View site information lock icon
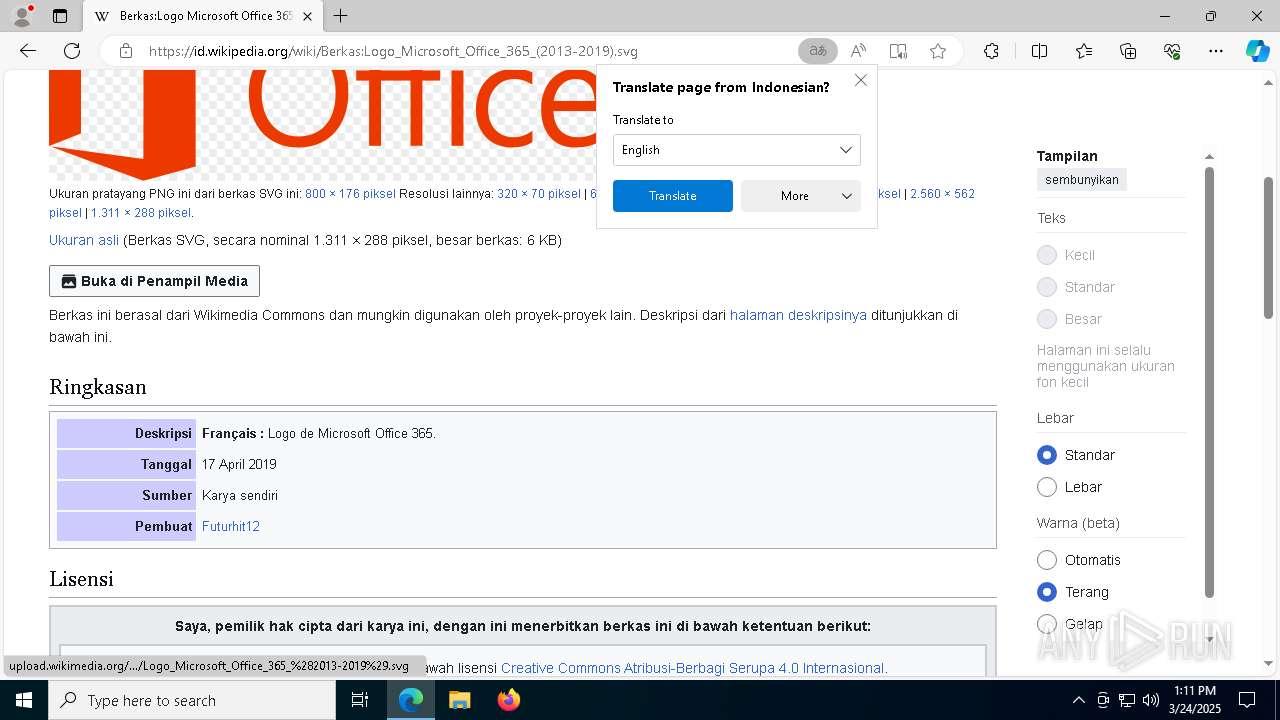The width and height of the screenshot is (1280, 720). click(x=125, y=51)
